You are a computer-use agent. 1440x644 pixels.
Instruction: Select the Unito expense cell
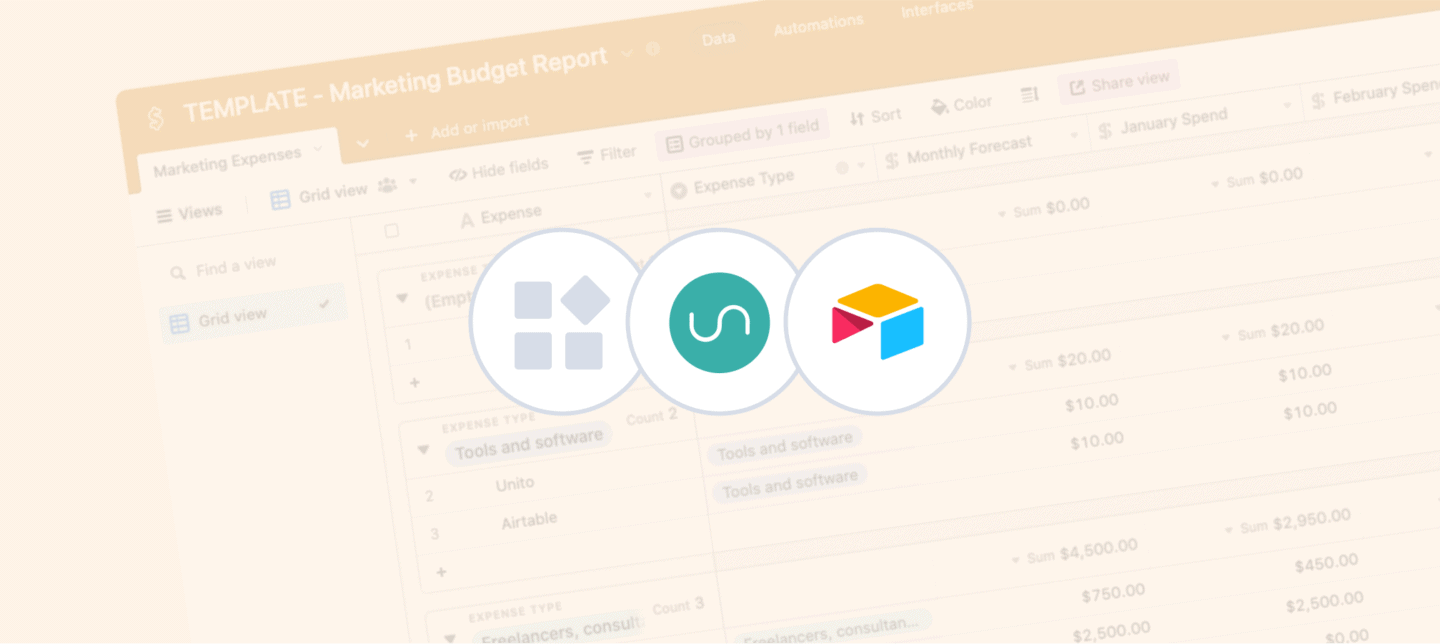pos(514,484)
